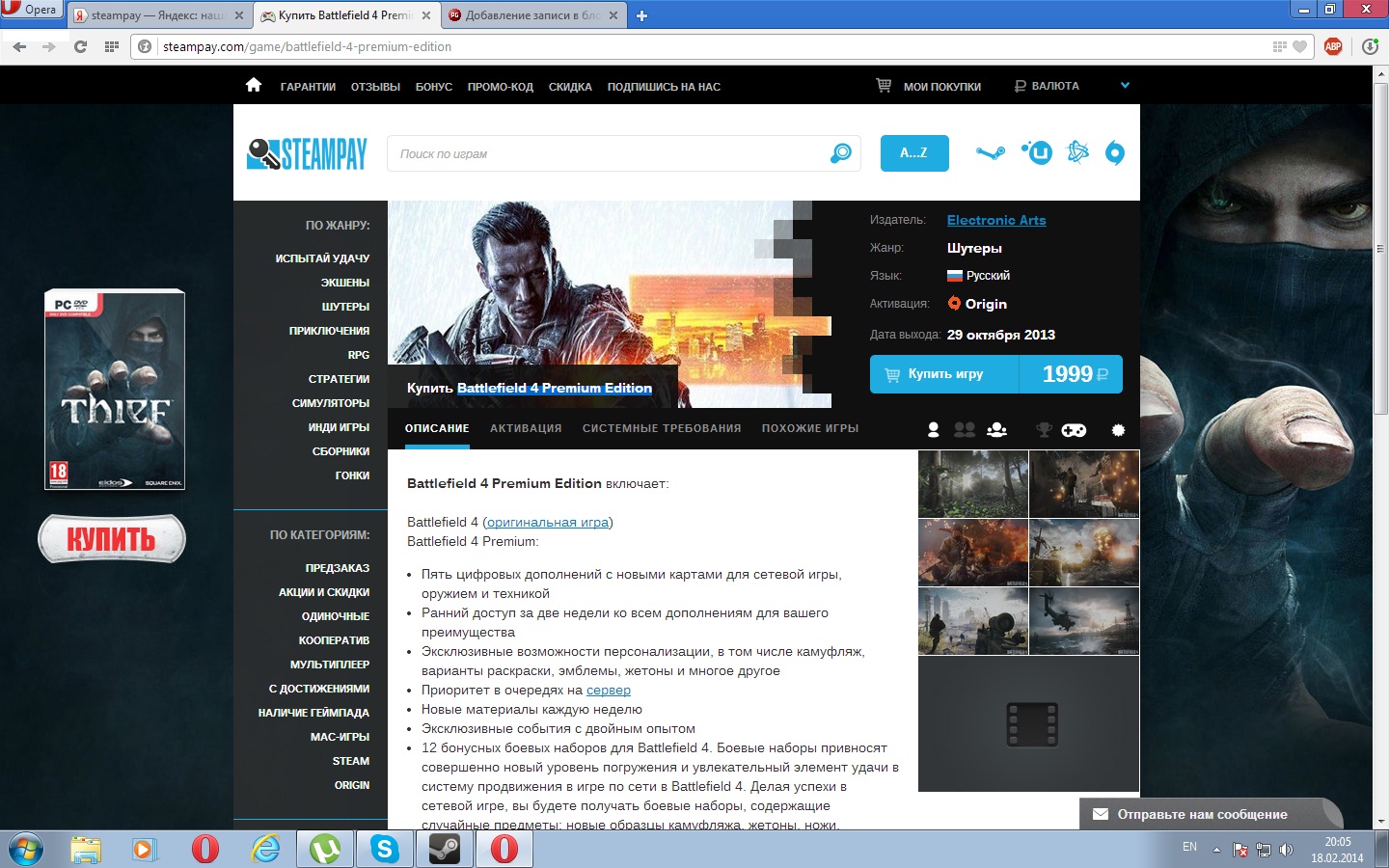Image resolution: width=1389 pixels, height=868 pixels.
Task: Click the search magnifier icon
Action: coord(841,152)
